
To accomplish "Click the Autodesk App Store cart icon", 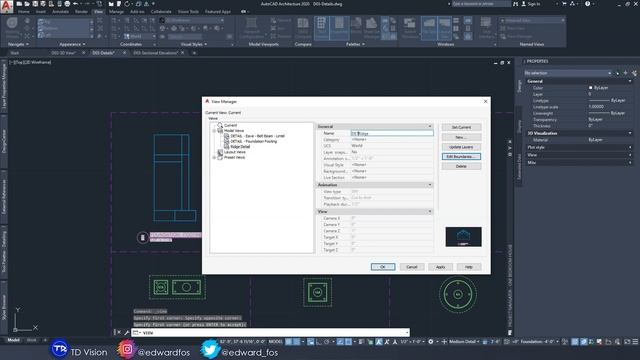I will click(x=564, y=4).
